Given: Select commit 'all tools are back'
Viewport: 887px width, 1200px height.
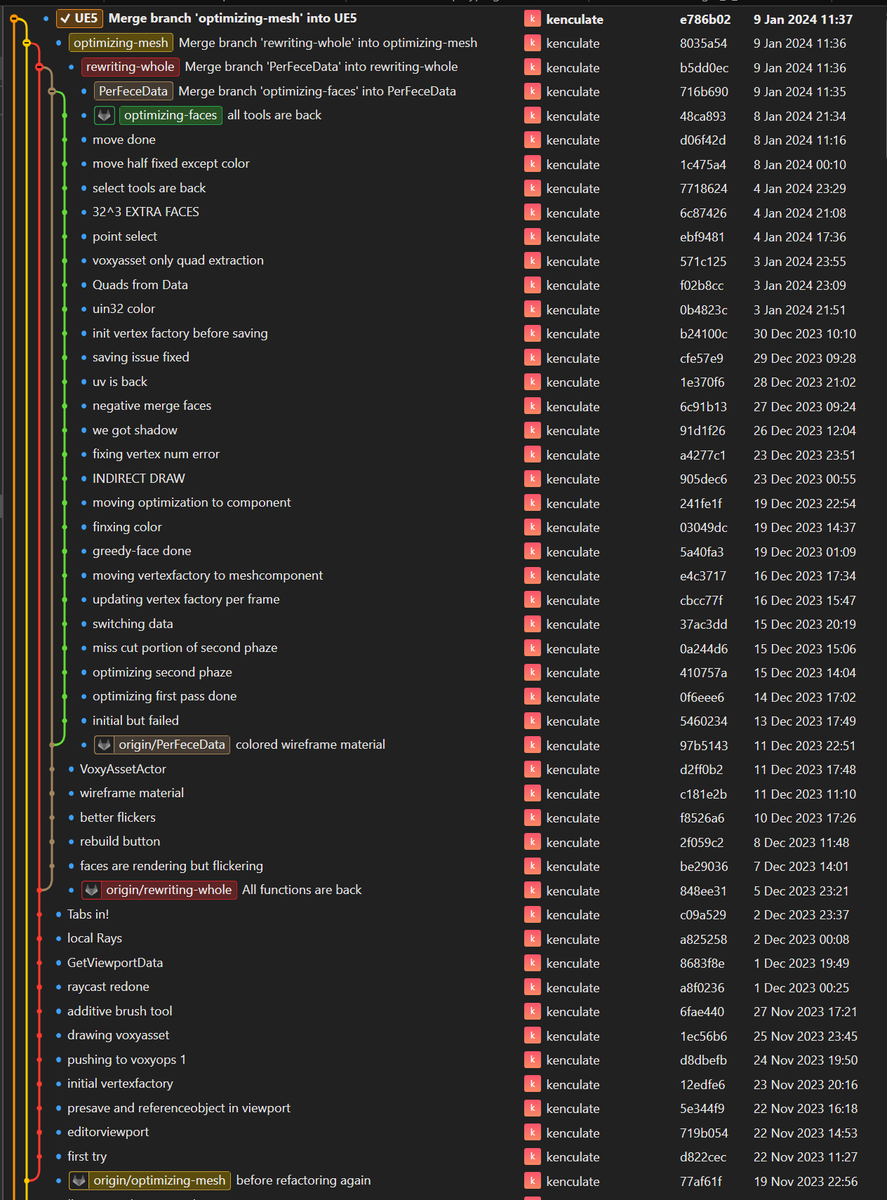Looking at the screenshot, I should [x=274, y=115].
